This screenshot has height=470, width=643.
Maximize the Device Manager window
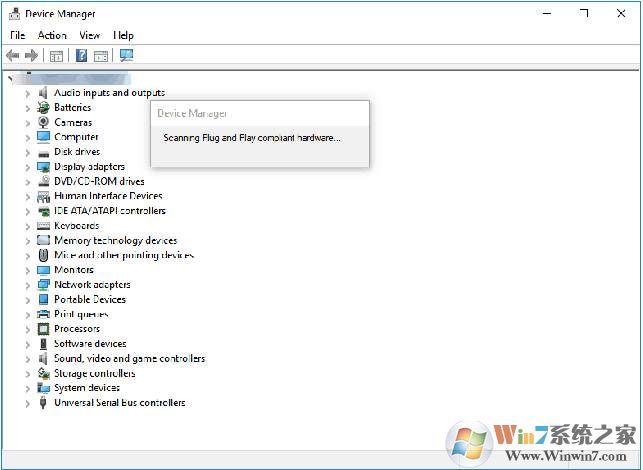click(x=584, y=14)
